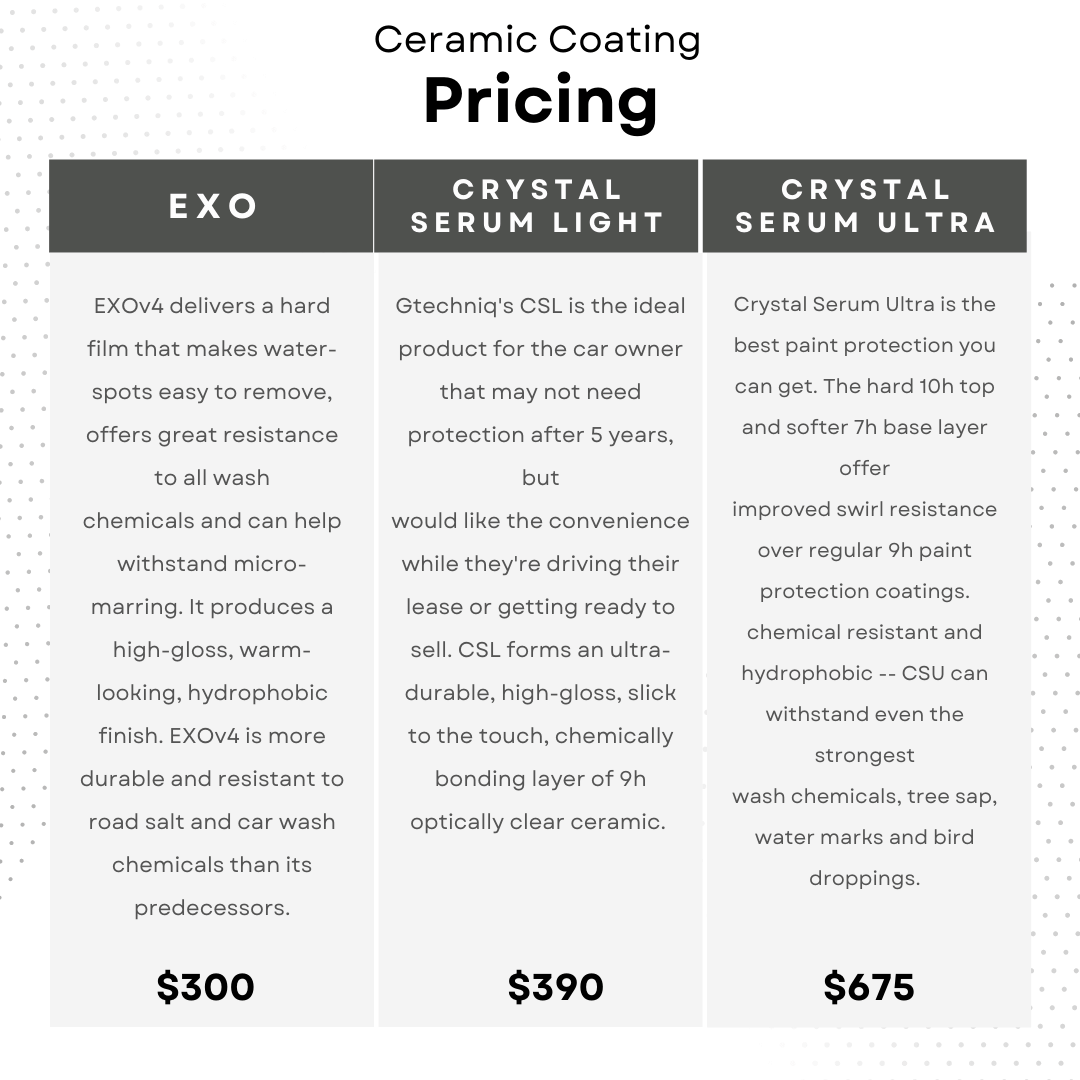The height and width of the screenshot is (1080, 1080).
Task: Click the "EXOv4 delivers a hard" line
Action: tap(212, 306)
